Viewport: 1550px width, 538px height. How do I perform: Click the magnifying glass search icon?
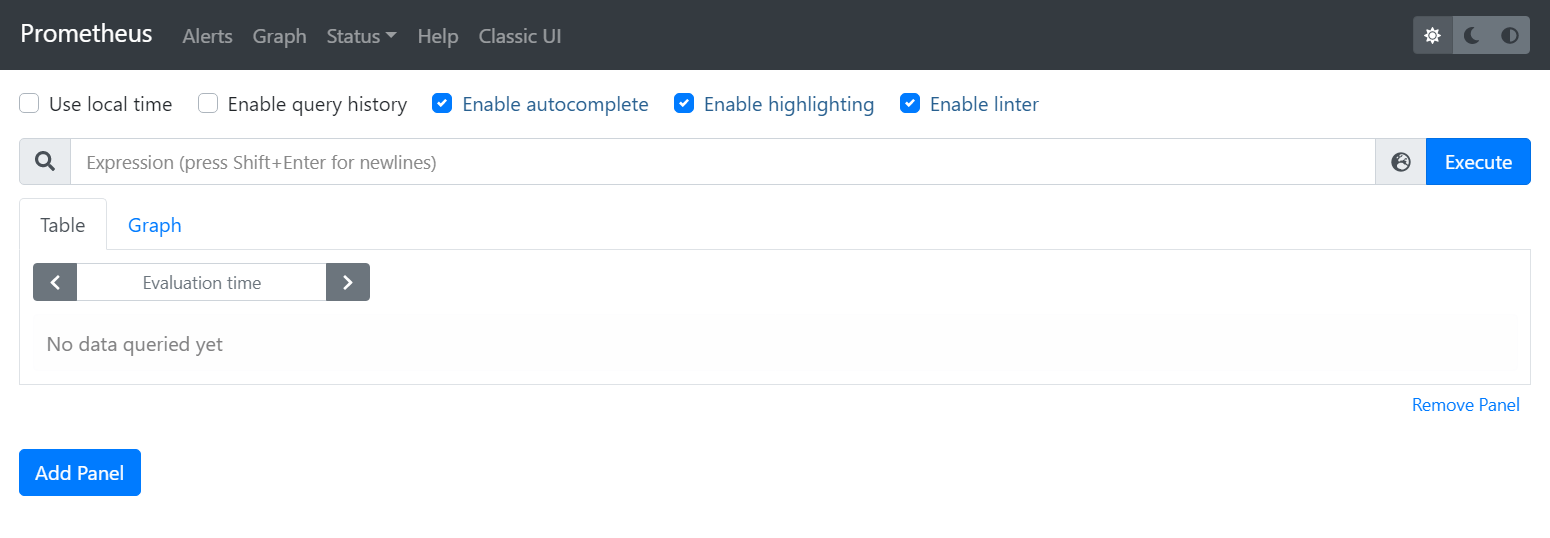[45, 162]
